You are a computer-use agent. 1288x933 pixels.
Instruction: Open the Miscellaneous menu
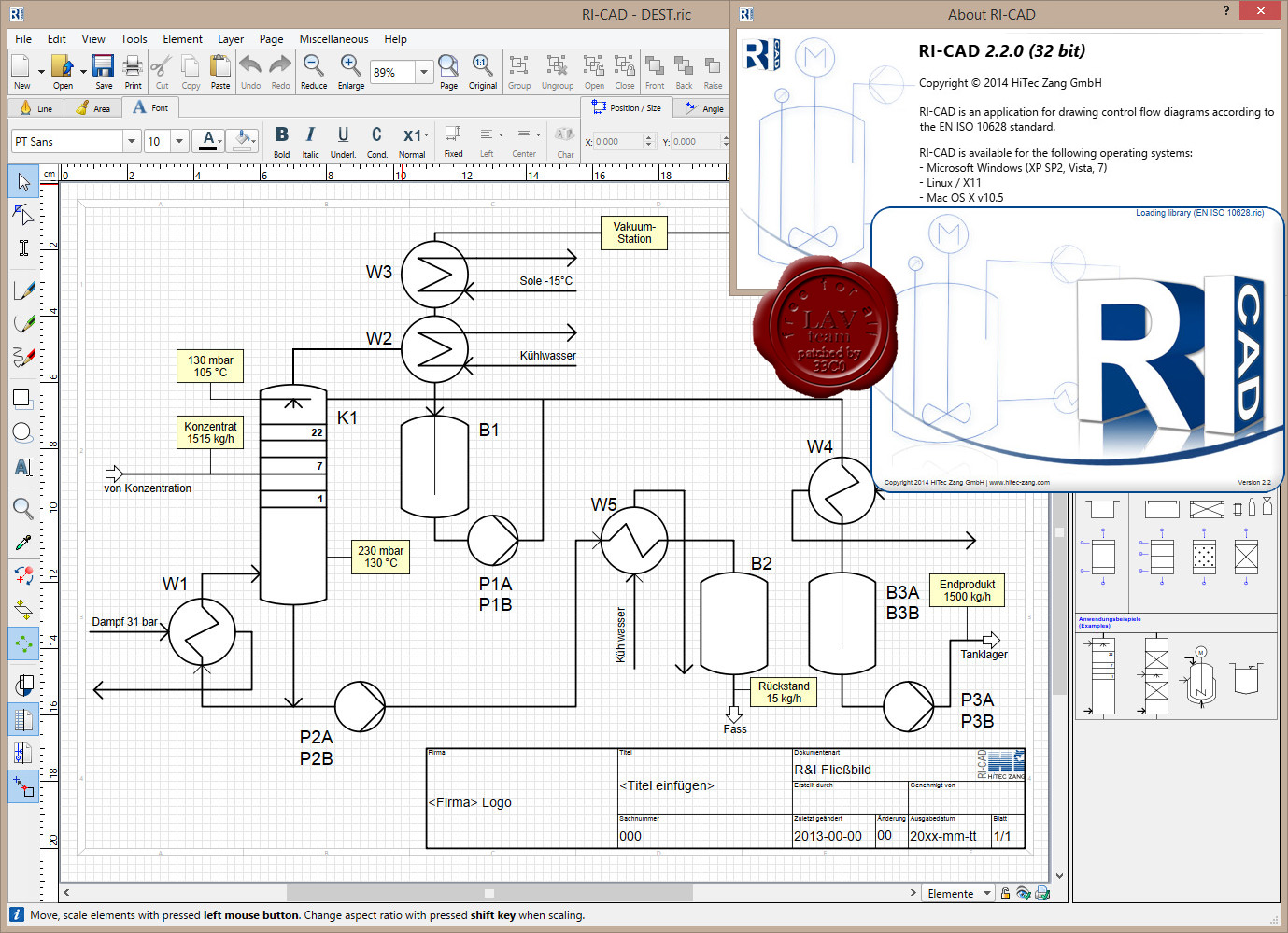pyautogui.click(x=333, y=39)
